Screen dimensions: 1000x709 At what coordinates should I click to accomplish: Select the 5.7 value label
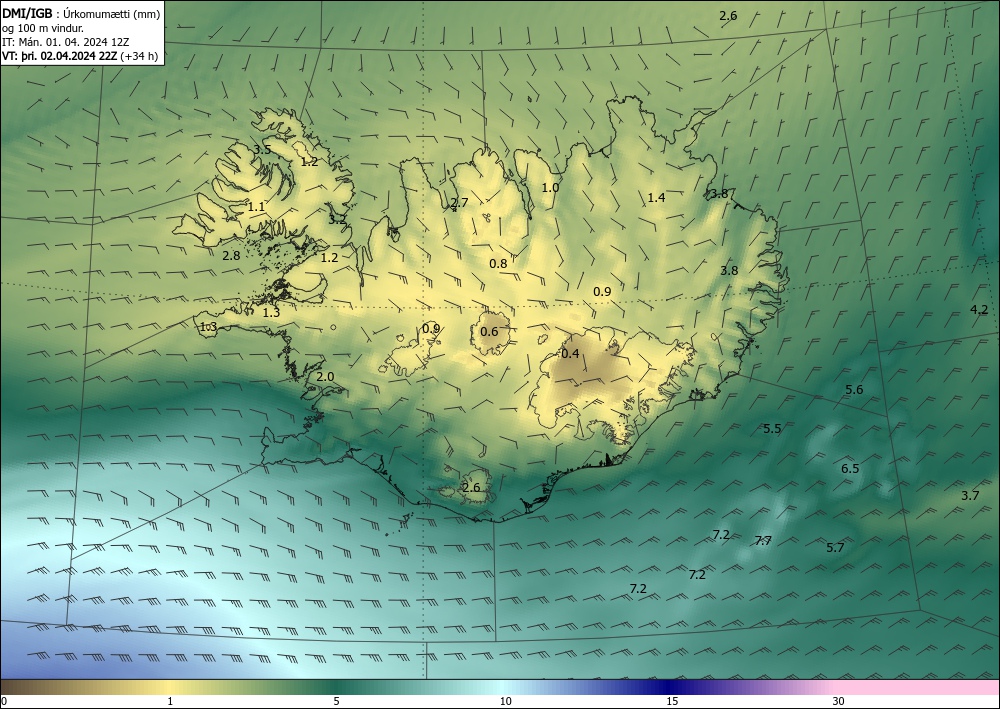coord(835,548)
